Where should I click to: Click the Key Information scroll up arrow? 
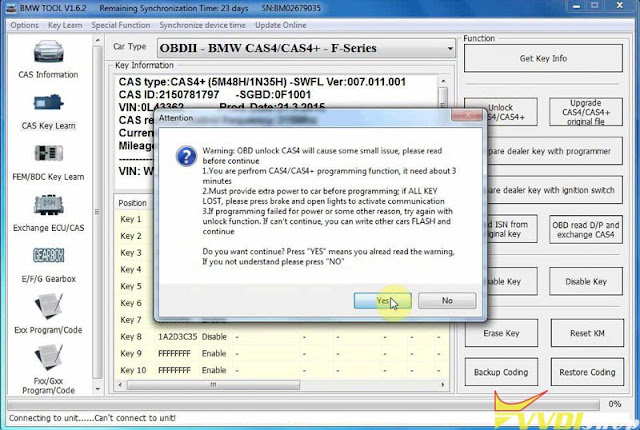click(443, 81)
